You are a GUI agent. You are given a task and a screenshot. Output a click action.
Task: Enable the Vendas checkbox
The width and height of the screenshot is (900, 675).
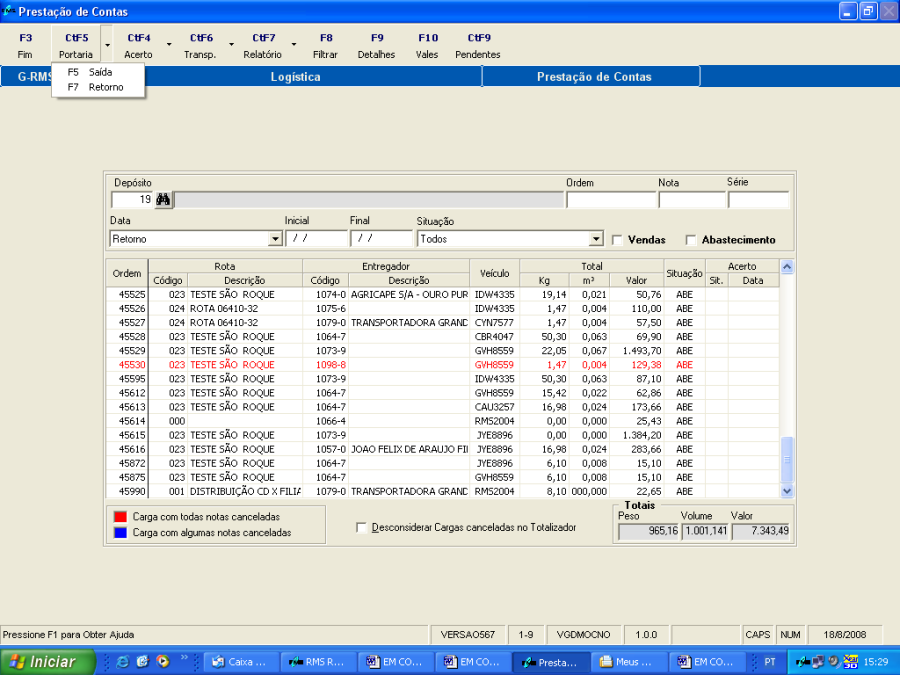618,240
